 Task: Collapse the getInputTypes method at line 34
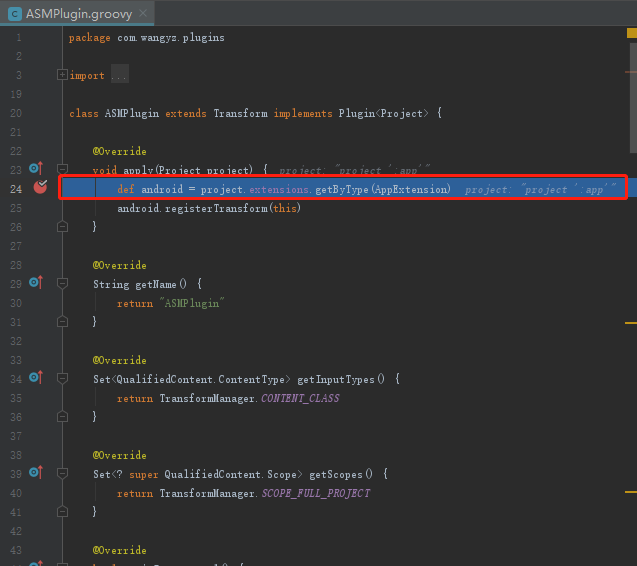63,379
